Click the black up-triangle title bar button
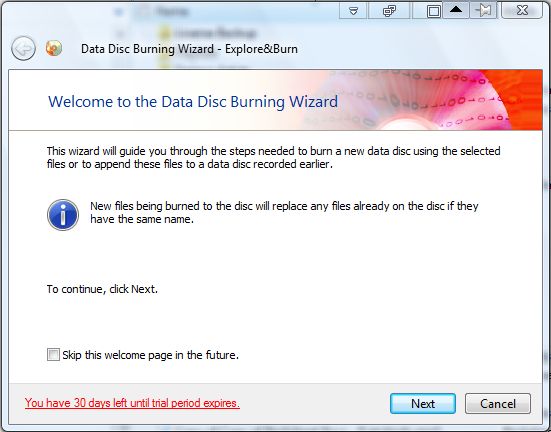This screenshot has height=432, width=551. pyautogui.click(x=456, y=11)
